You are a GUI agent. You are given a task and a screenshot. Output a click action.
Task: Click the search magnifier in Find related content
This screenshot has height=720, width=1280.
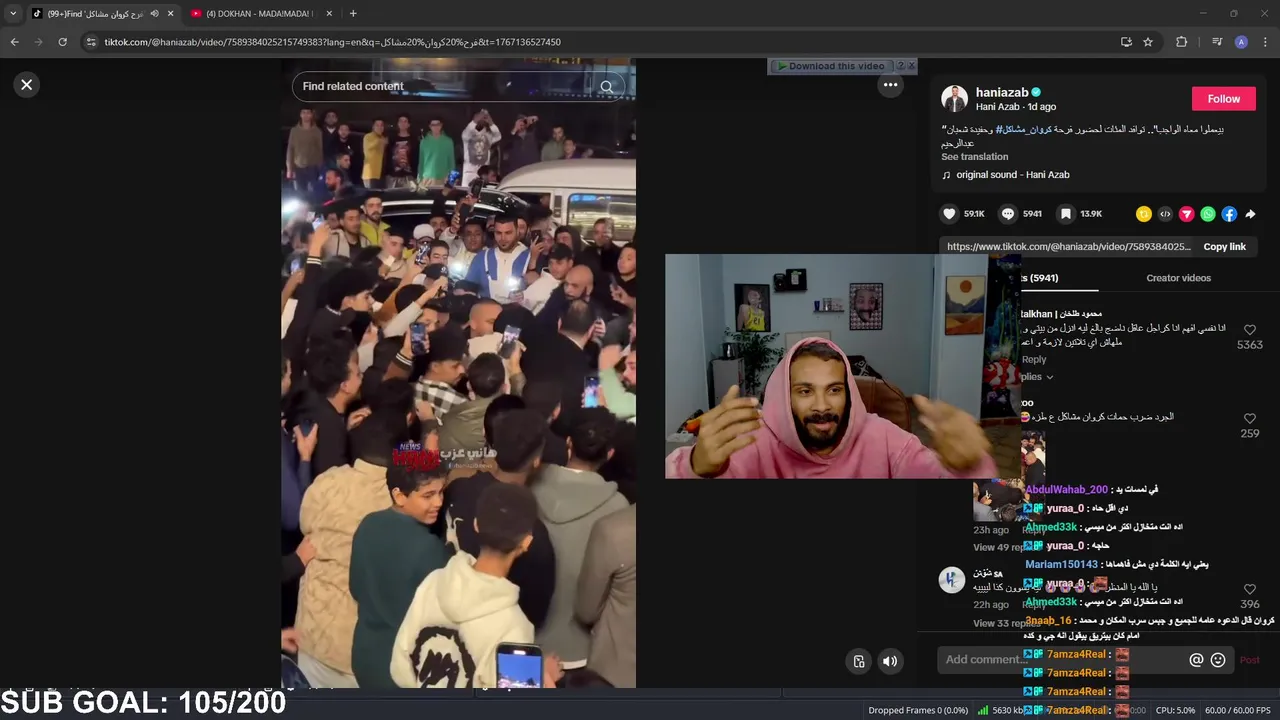tap(606, 87)
